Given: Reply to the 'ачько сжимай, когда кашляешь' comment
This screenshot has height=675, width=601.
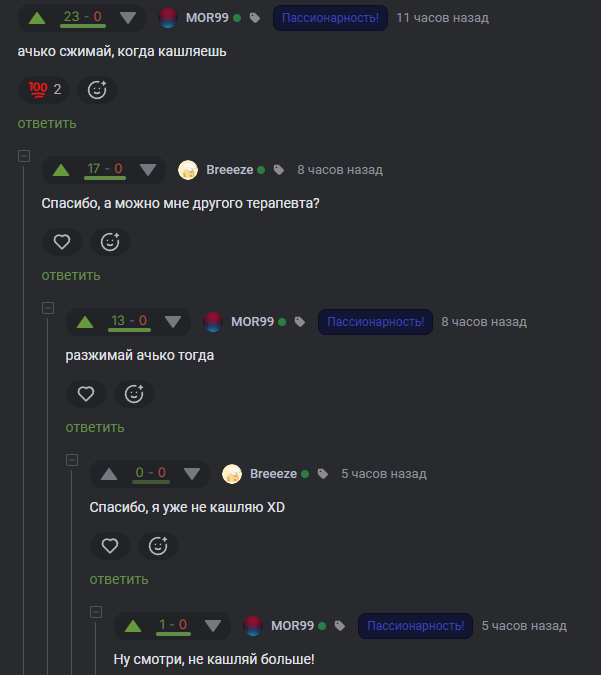Looking at the screenshot, I should [x=47, y=124].
